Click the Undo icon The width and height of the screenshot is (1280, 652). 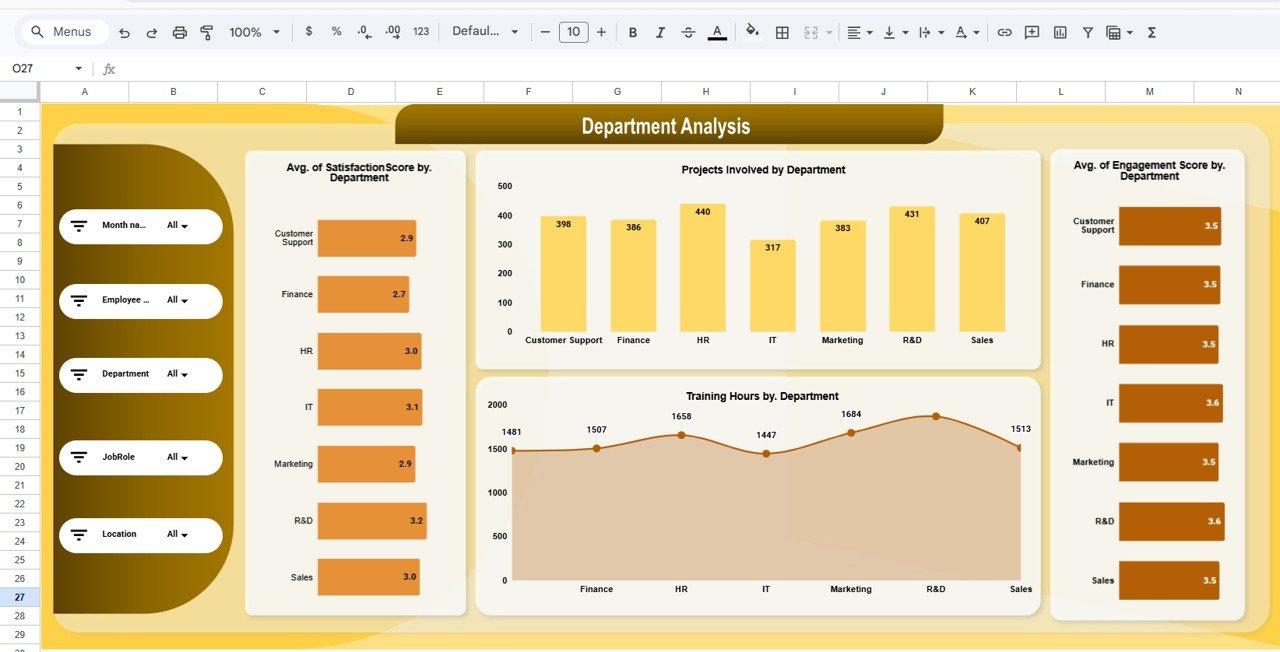[x=124, y=31]
